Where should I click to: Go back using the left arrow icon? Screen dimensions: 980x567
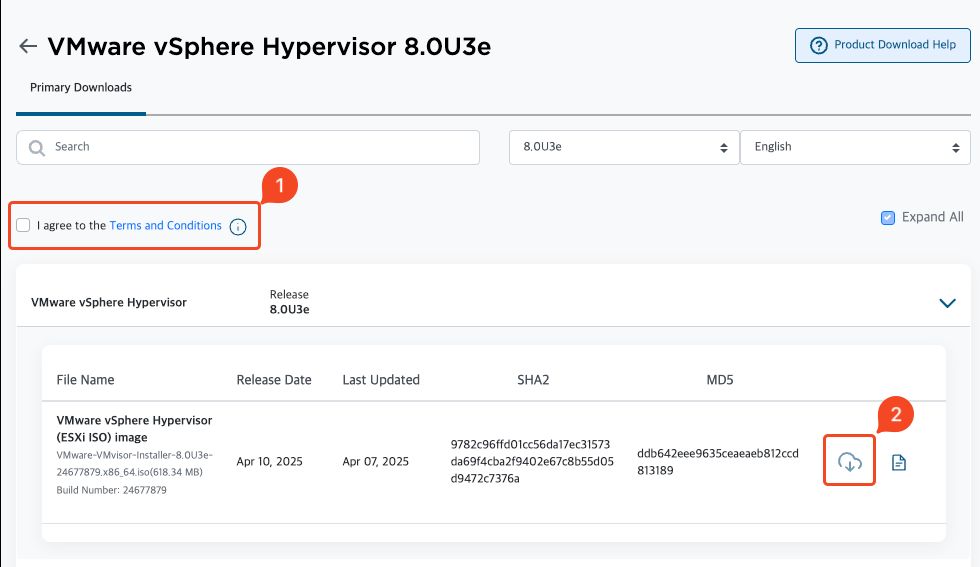point(28,46)
